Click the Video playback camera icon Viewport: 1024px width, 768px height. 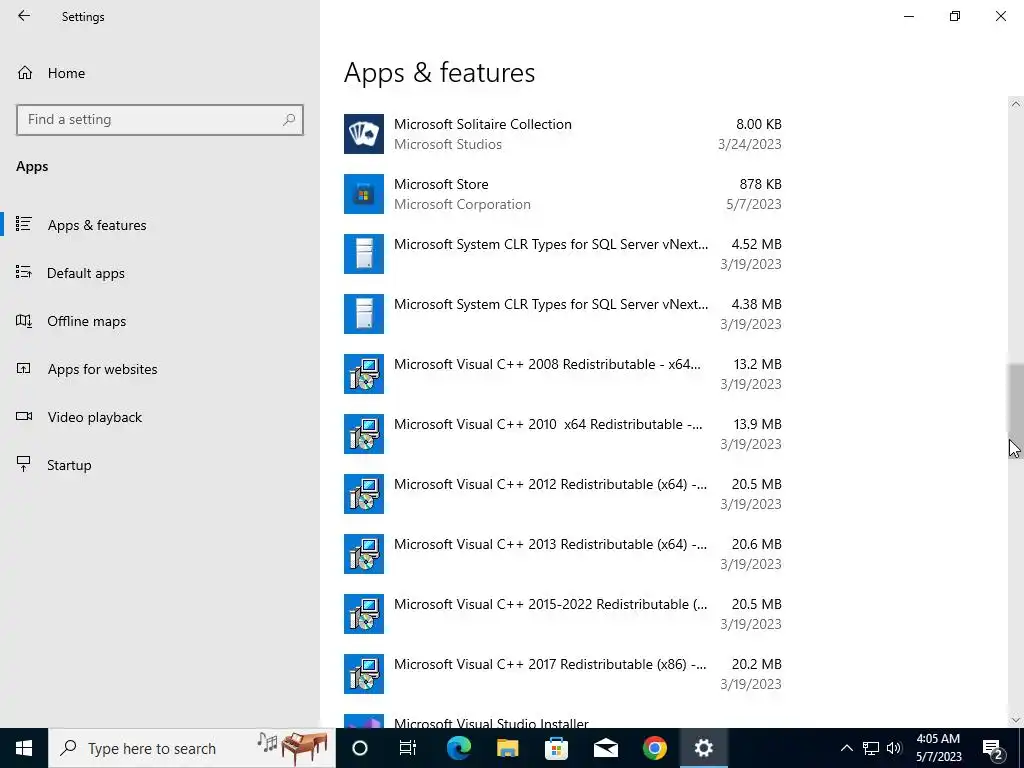click(x=24, y=417)
